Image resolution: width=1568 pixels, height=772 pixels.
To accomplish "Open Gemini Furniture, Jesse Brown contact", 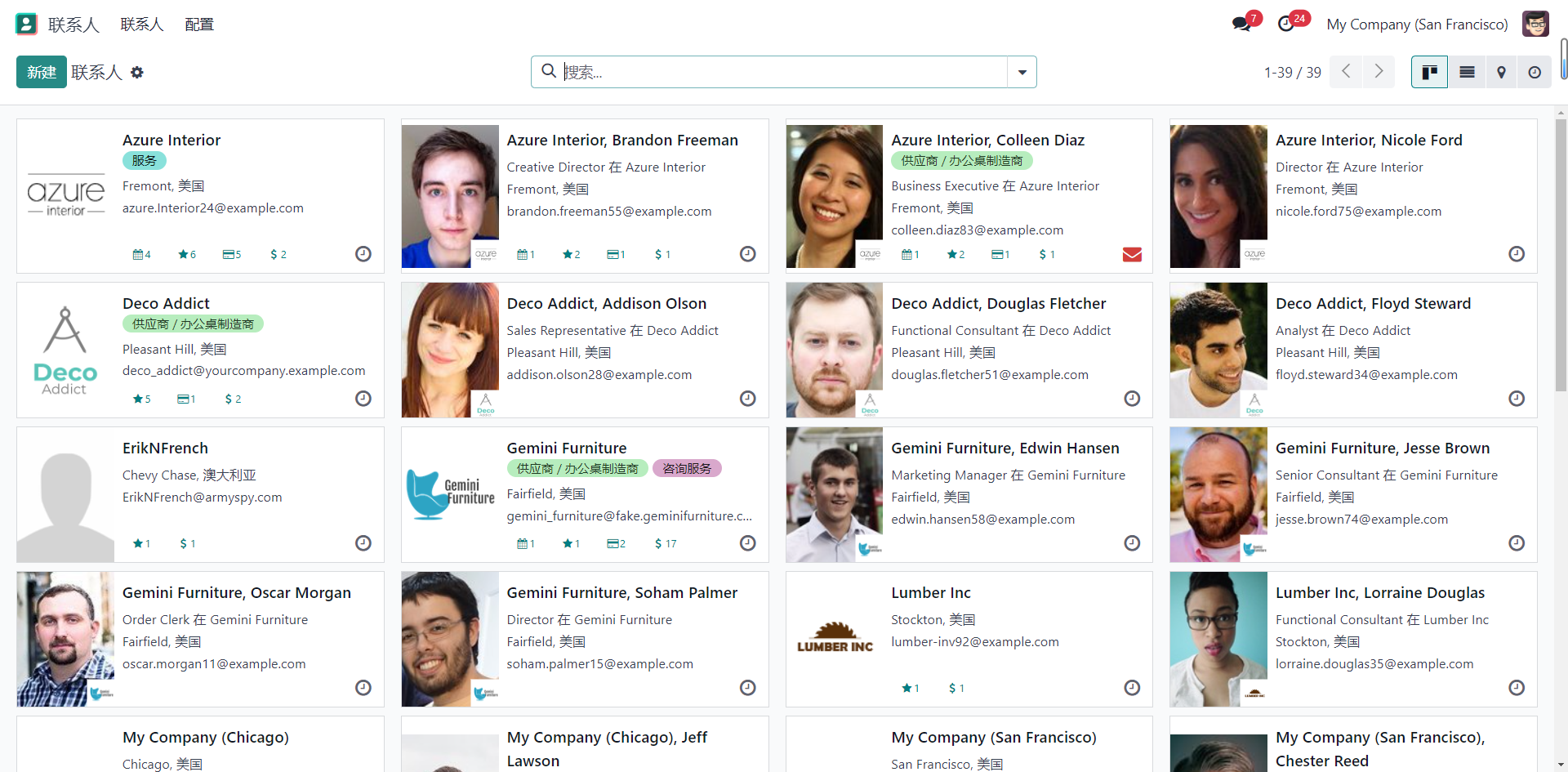I will coord(1383,448).
